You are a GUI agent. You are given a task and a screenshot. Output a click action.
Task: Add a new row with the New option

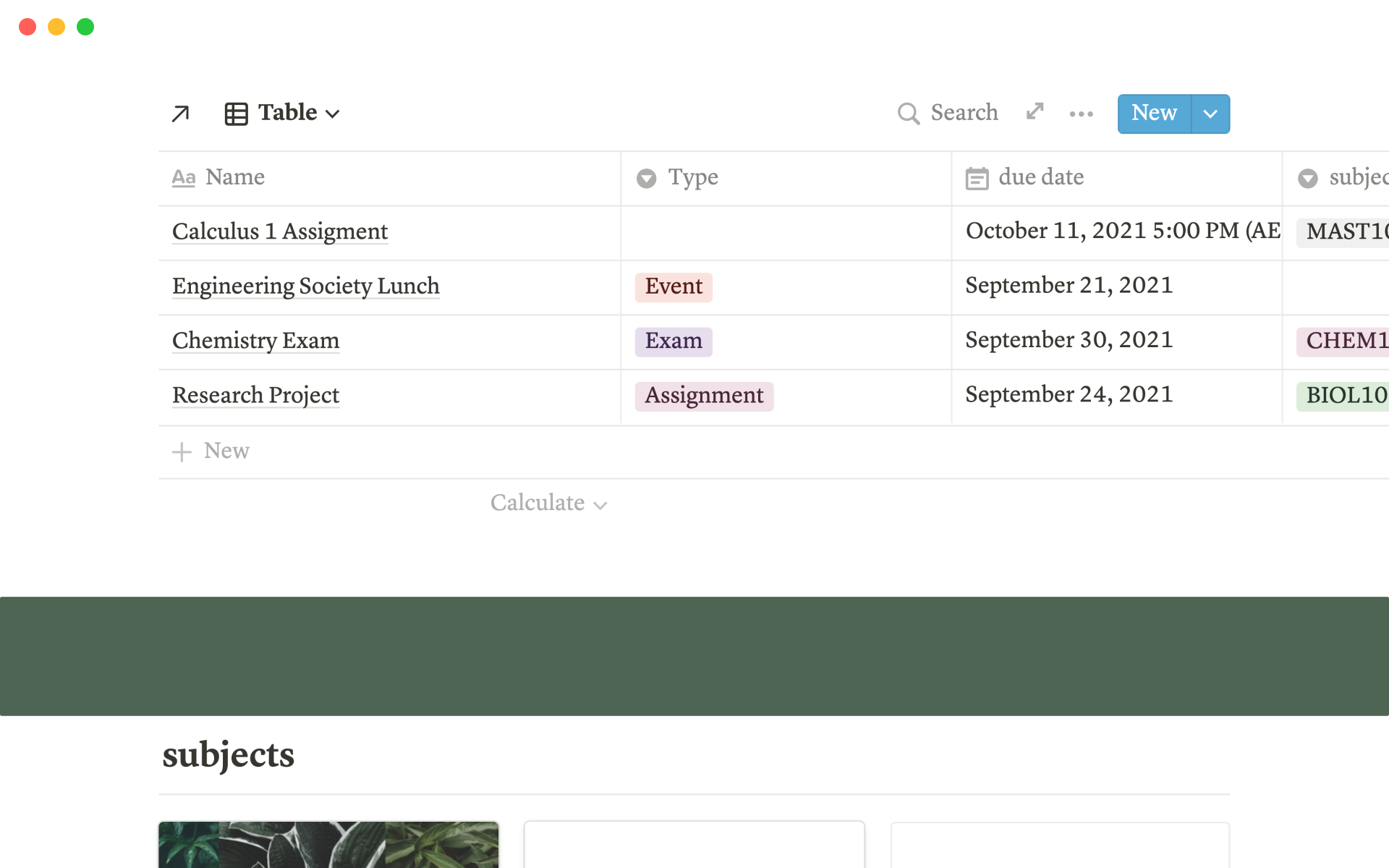tap(211, 451)
